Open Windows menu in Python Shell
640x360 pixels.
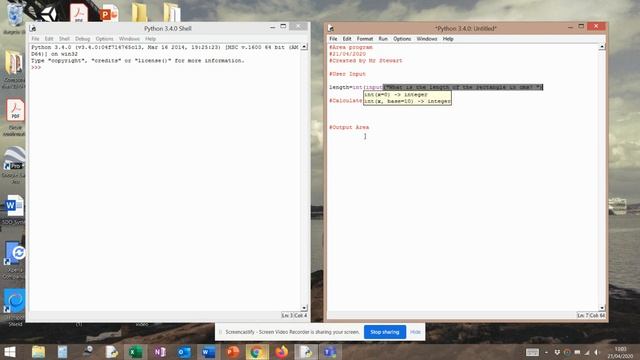pyautogui.click(x=129, y=39)
